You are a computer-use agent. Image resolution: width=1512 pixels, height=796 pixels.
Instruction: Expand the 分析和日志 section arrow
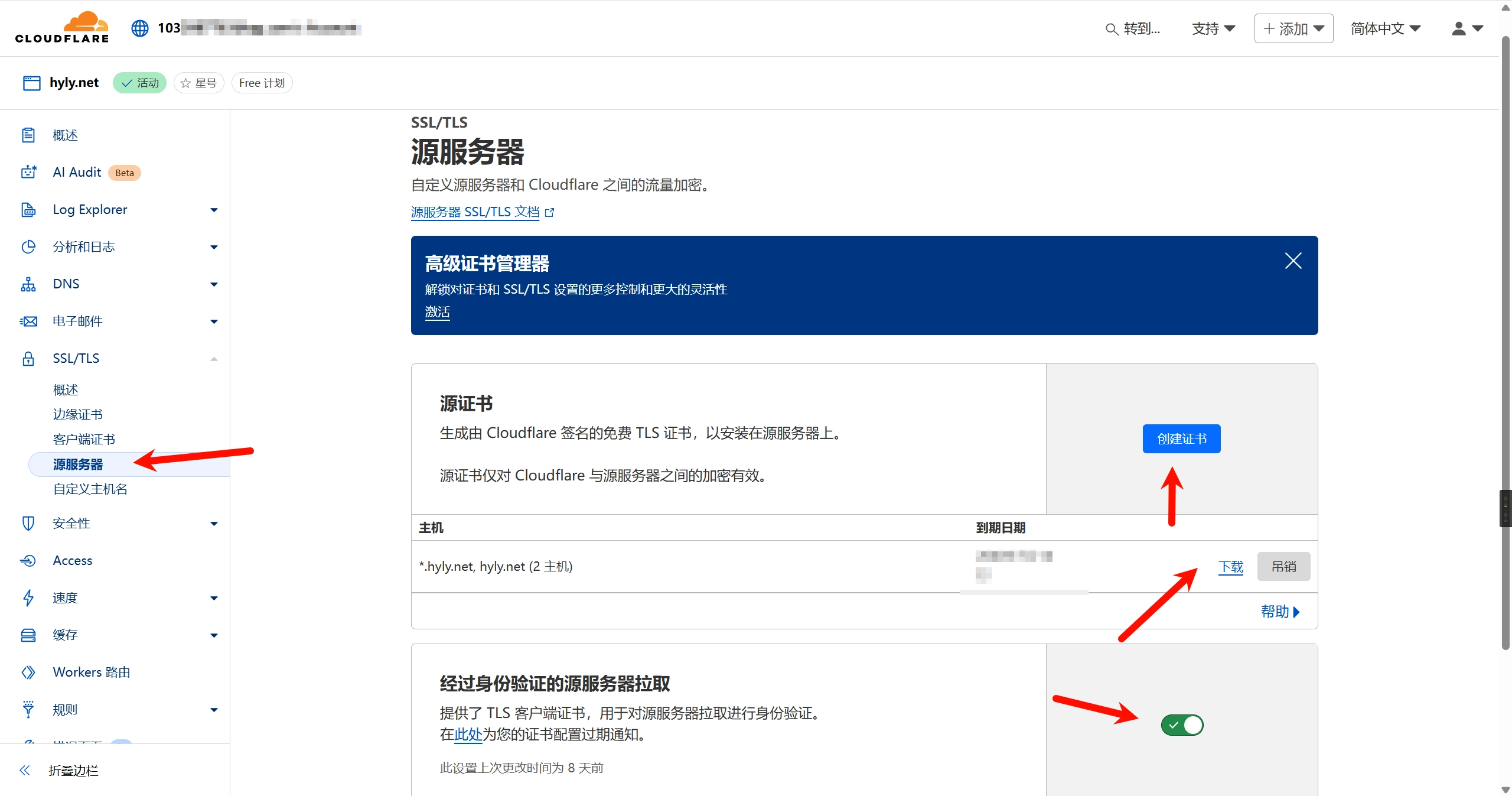point(214,247)
